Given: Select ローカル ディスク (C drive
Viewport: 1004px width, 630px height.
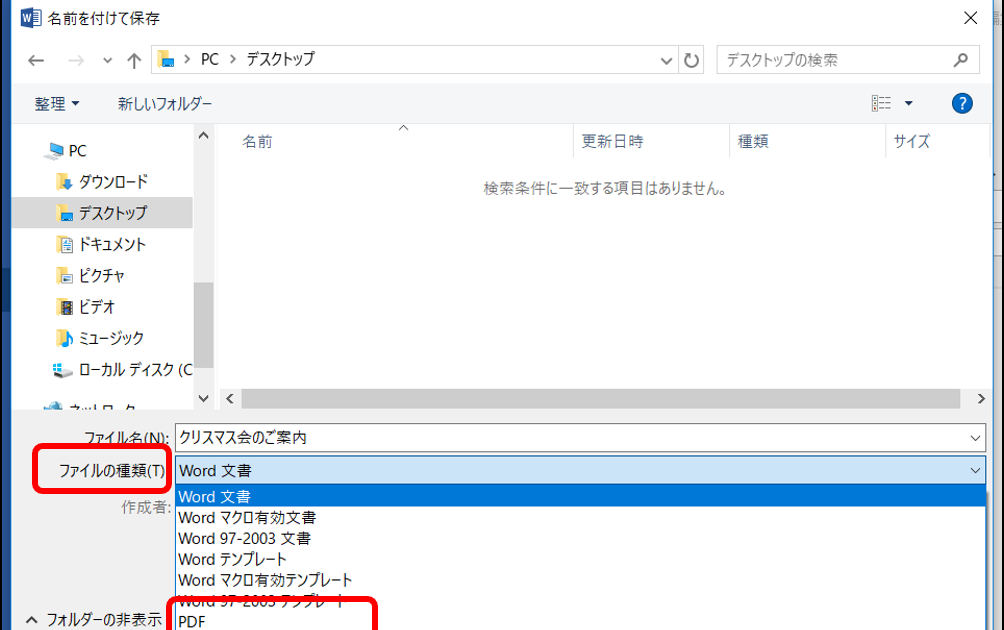Looking at the screenshot, I should point(122,369).
